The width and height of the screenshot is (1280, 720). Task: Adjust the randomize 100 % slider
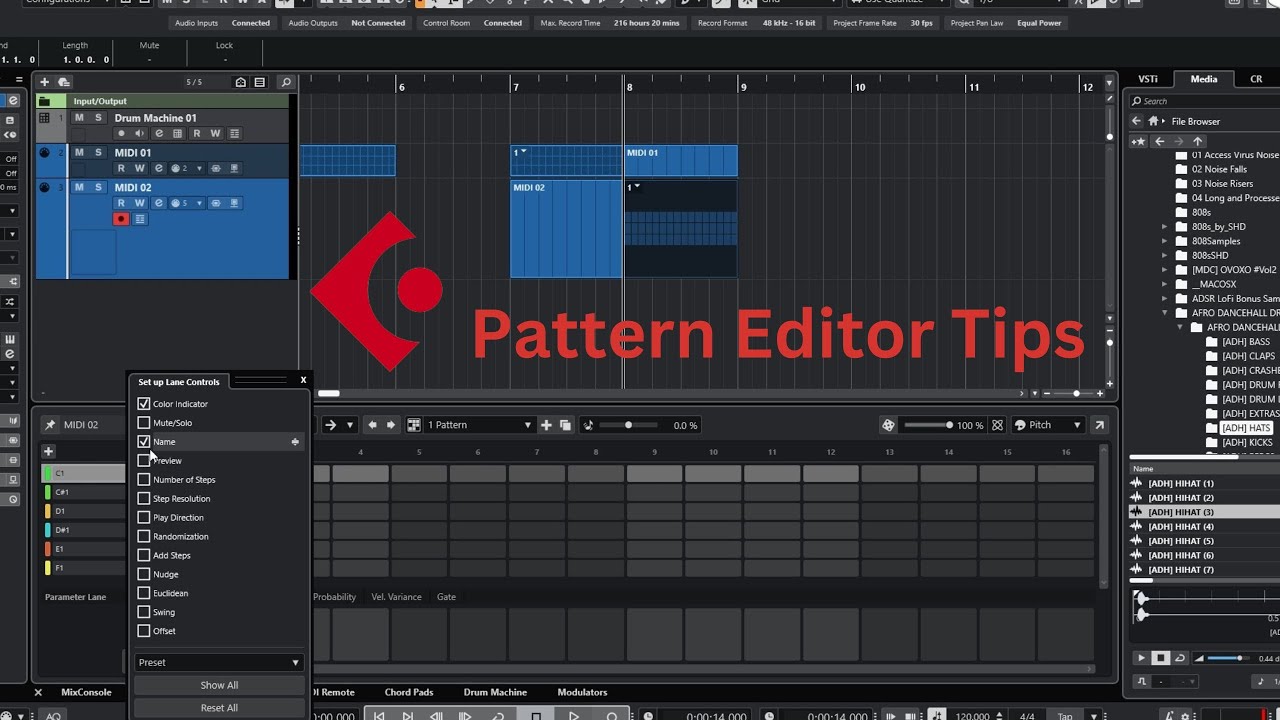coord(927,425)
